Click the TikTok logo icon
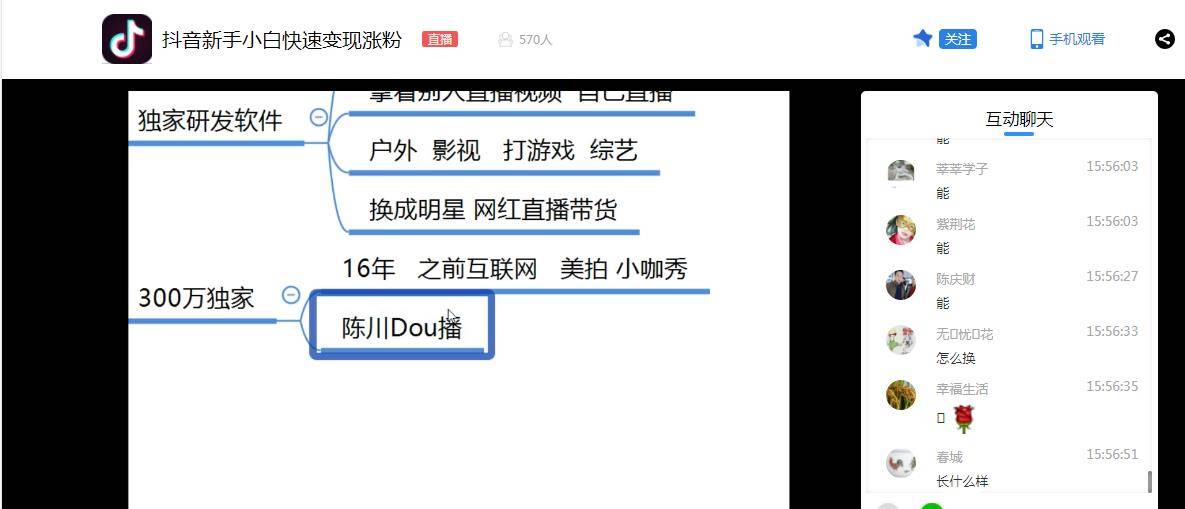1185x509 pixels. pyautogui.click(x=127, y=39)
